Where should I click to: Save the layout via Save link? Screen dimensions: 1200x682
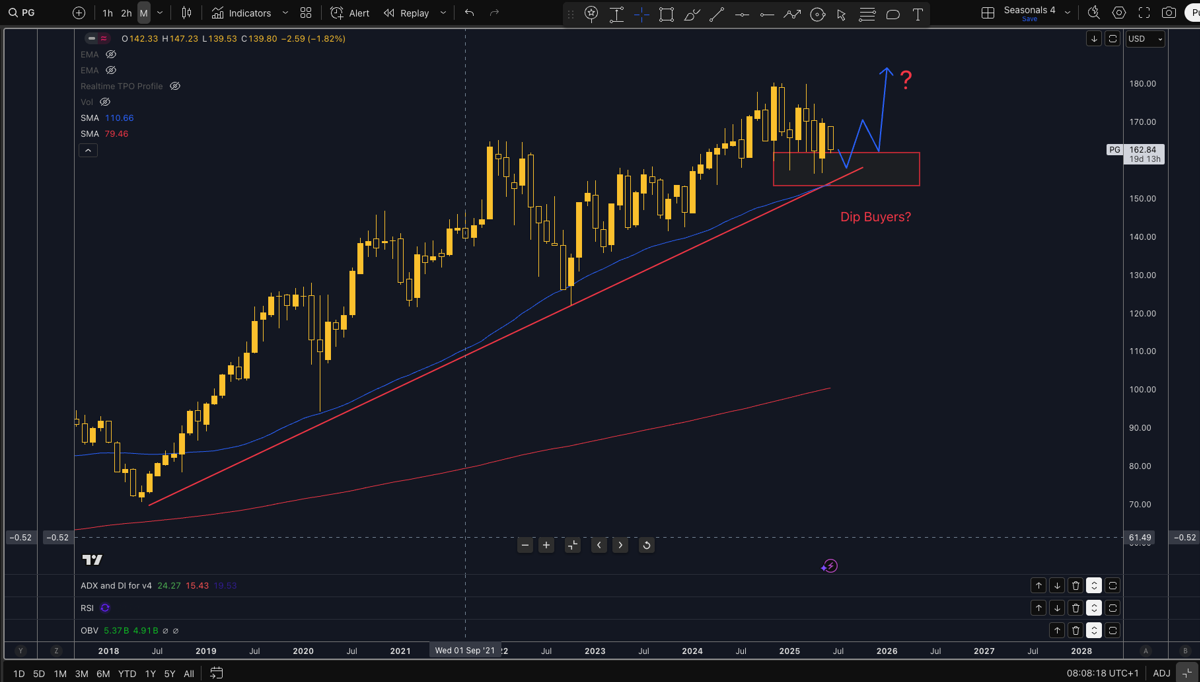pyautogui.click(x=1029, y=19)
